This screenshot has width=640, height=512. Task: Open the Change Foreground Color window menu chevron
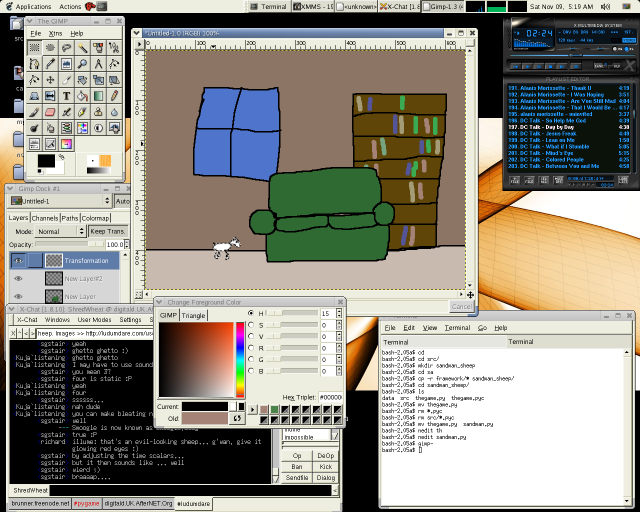(160, 302)
